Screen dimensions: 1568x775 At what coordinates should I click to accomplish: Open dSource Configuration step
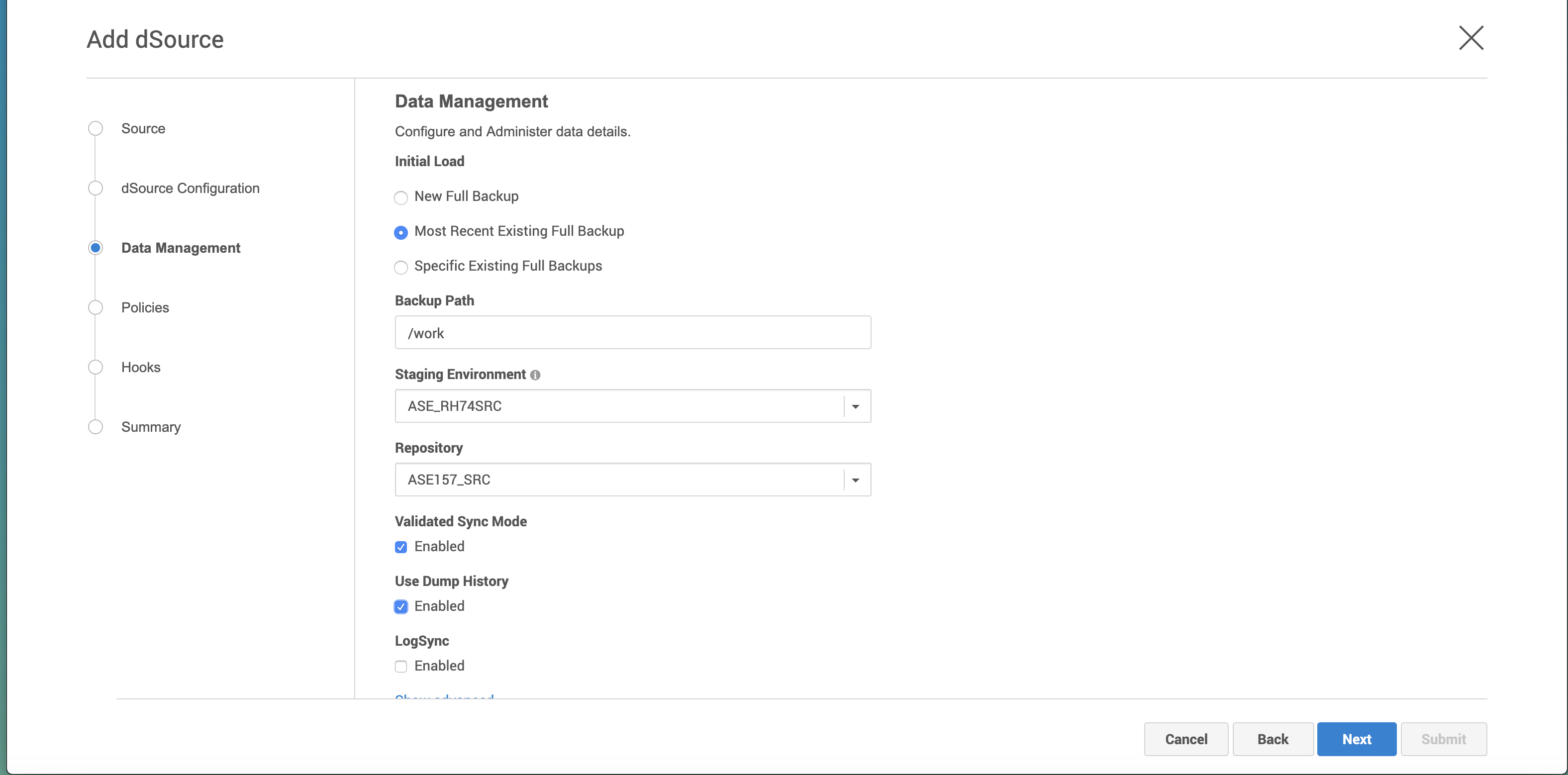click(190, 188)
